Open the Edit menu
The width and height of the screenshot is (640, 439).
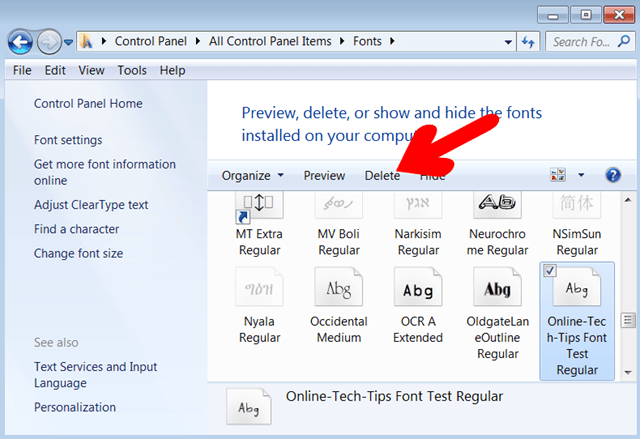(x=55, y=70)
